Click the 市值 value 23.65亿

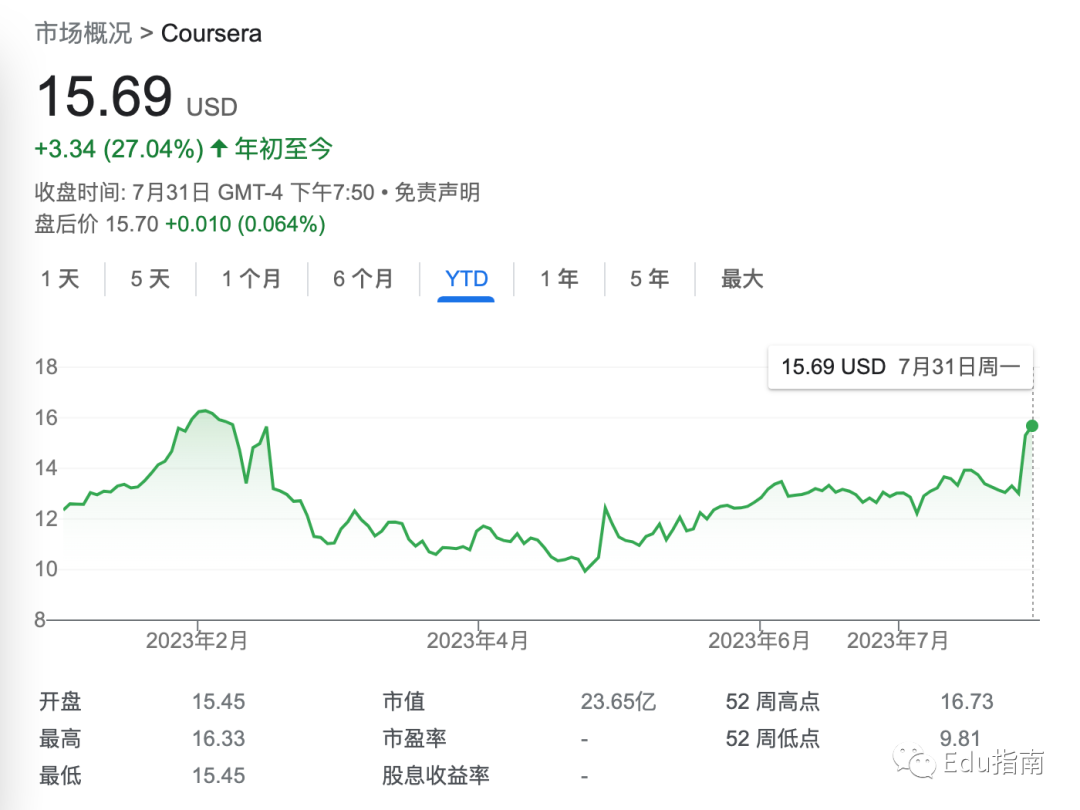tap(618, 702)
